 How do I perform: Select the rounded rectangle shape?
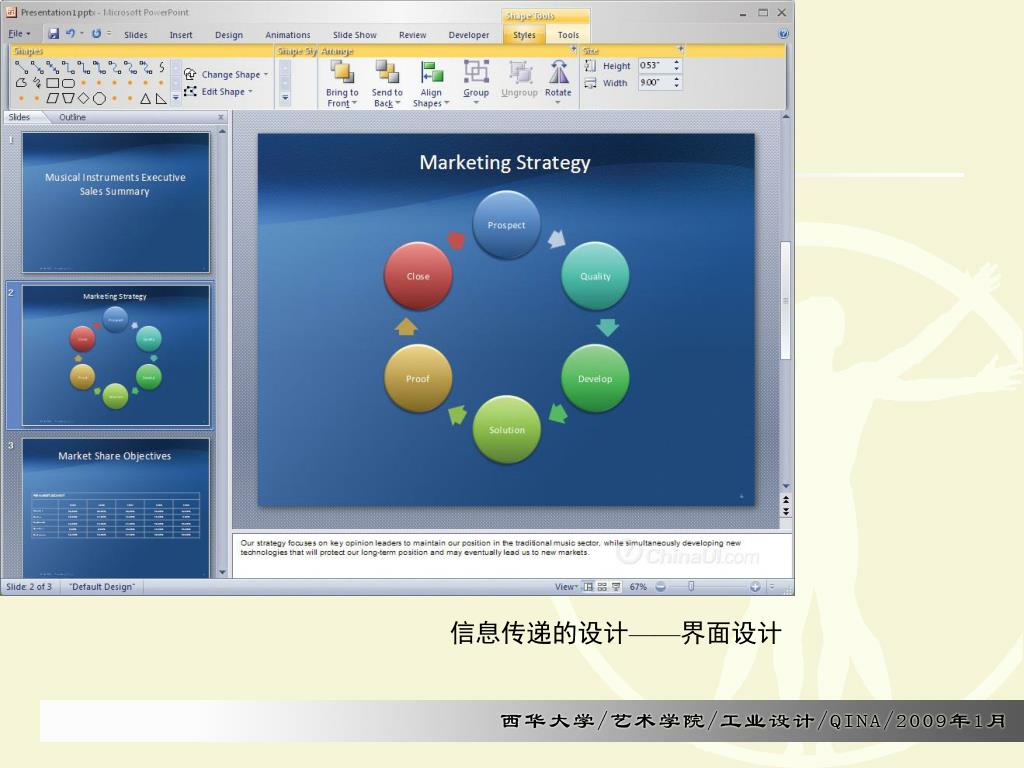tap(68, 83)
